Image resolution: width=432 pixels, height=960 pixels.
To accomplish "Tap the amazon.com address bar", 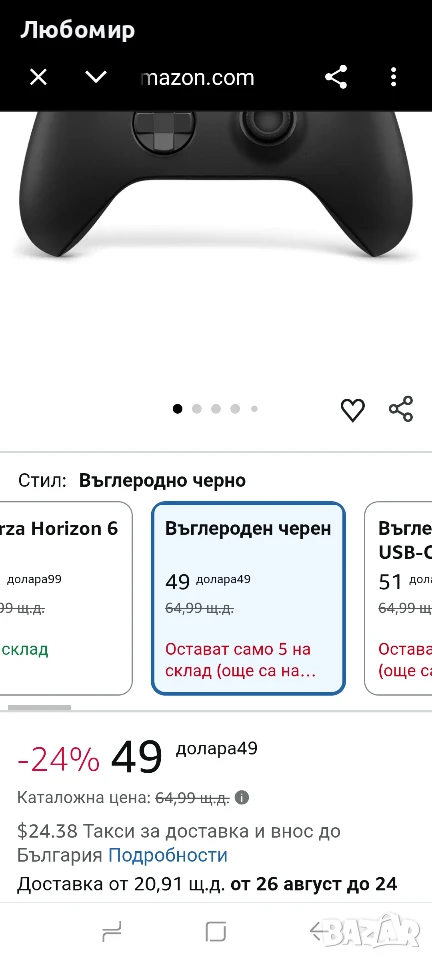I will point(197,78).
